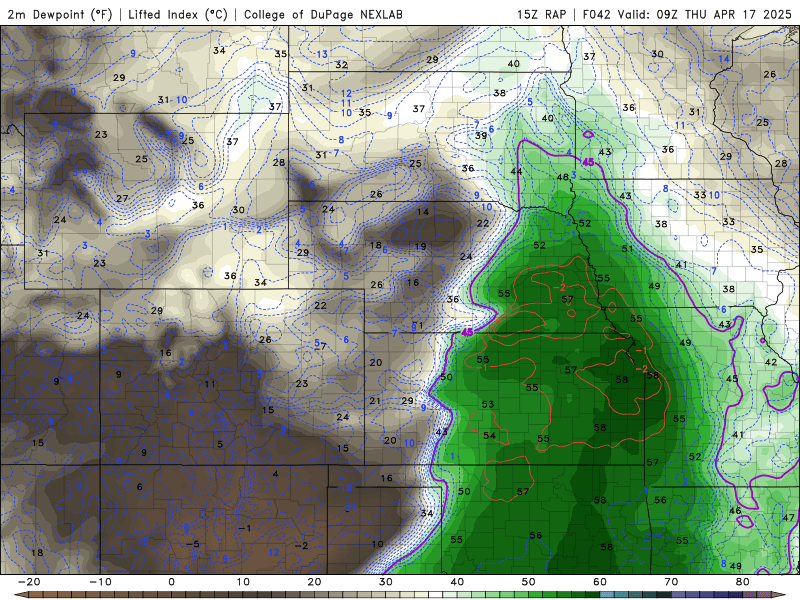800x600 pixels.
Task: Click the '80' color scale label
Action: (743, 582)
